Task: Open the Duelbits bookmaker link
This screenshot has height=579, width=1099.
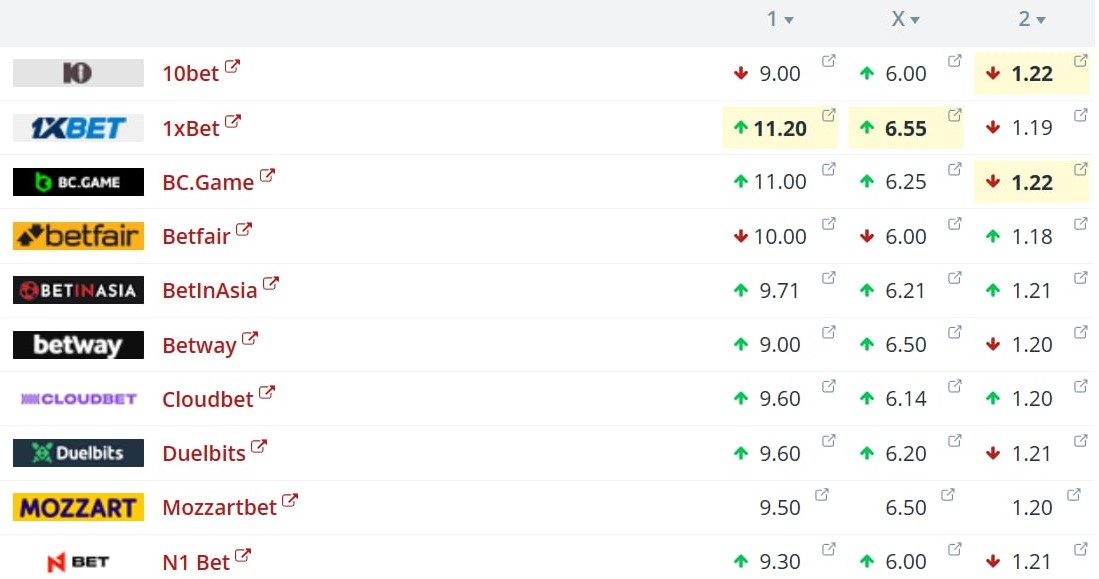Action: click(204, 454)
